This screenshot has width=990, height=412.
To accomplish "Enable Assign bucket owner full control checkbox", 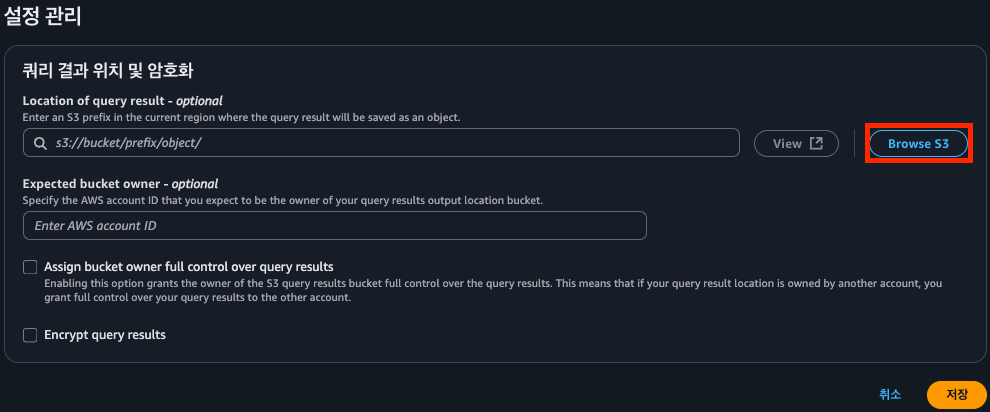I will pyautogui.click(x=31, y=267).
